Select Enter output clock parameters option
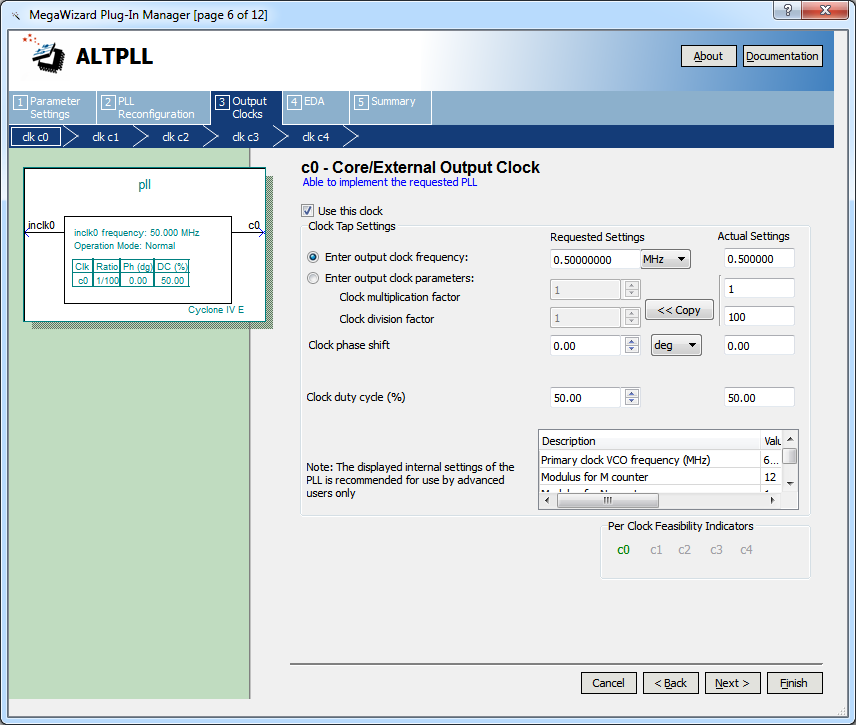The width and height of the screenshot is (856, 725). (x=313, y=278)
